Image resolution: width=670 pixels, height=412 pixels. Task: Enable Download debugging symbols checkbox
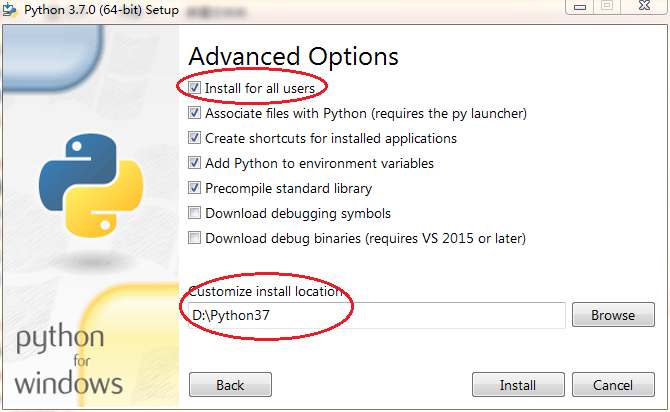(194, 213)
